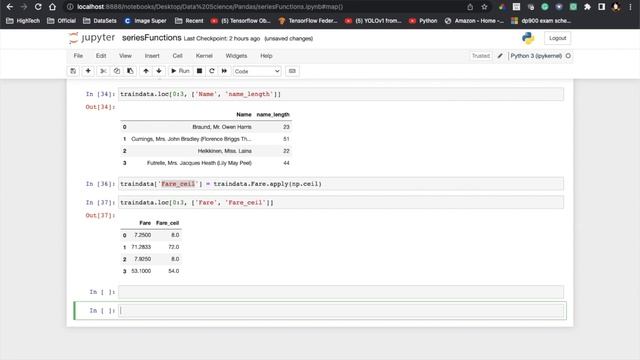Click the browser back arrow
This screenshot has width=640, height=360.
(9, 7)
